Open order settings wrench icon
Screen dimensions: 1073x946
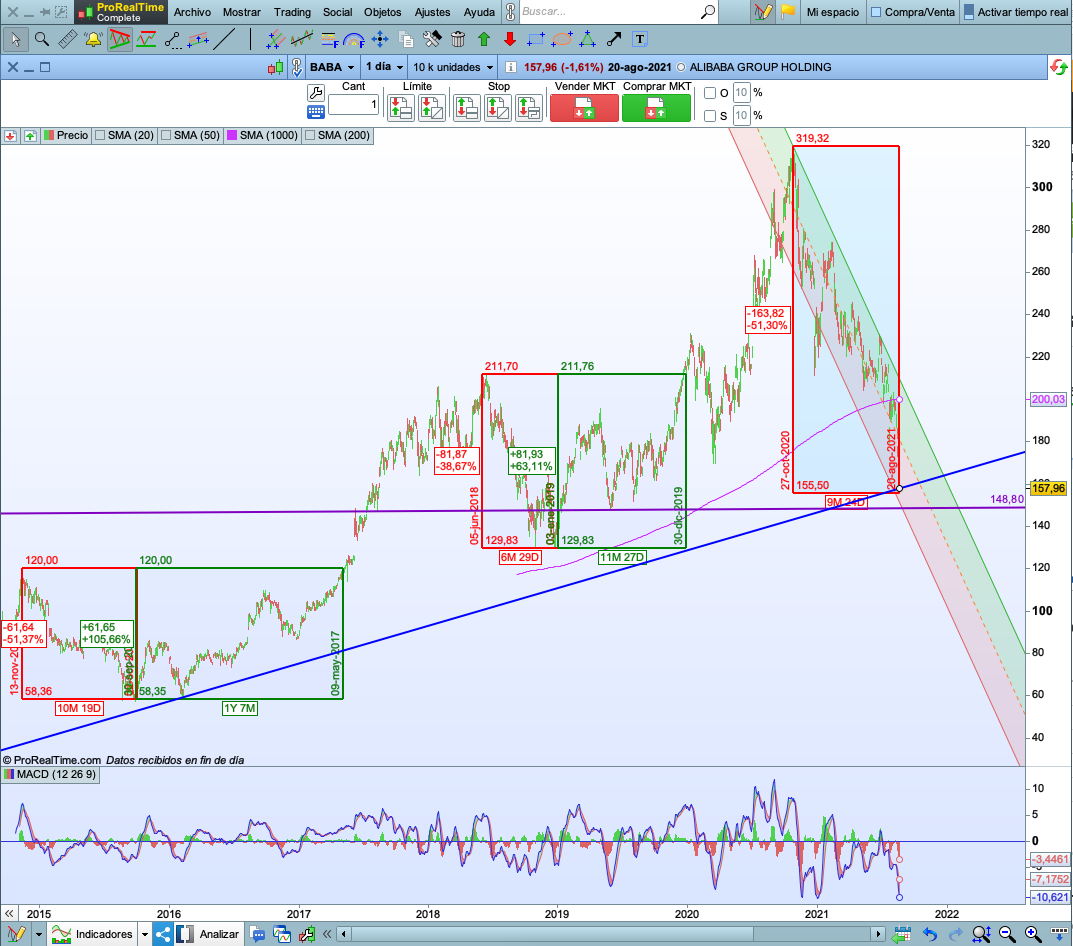[316, 92]
